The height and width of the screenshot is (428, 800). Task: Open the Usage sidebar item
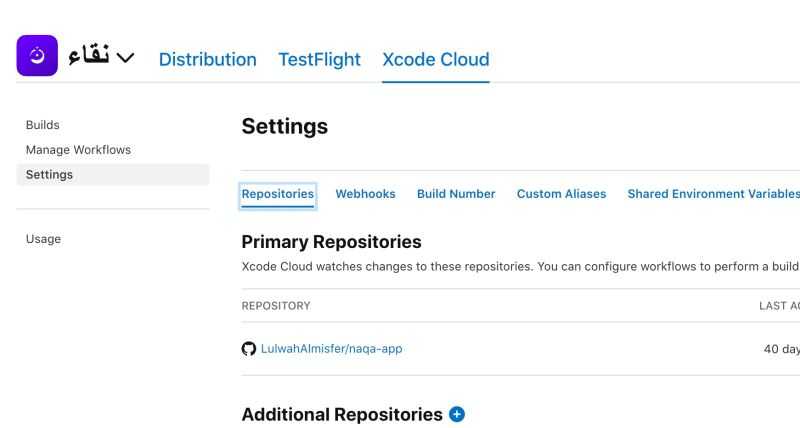pos(44,239)
